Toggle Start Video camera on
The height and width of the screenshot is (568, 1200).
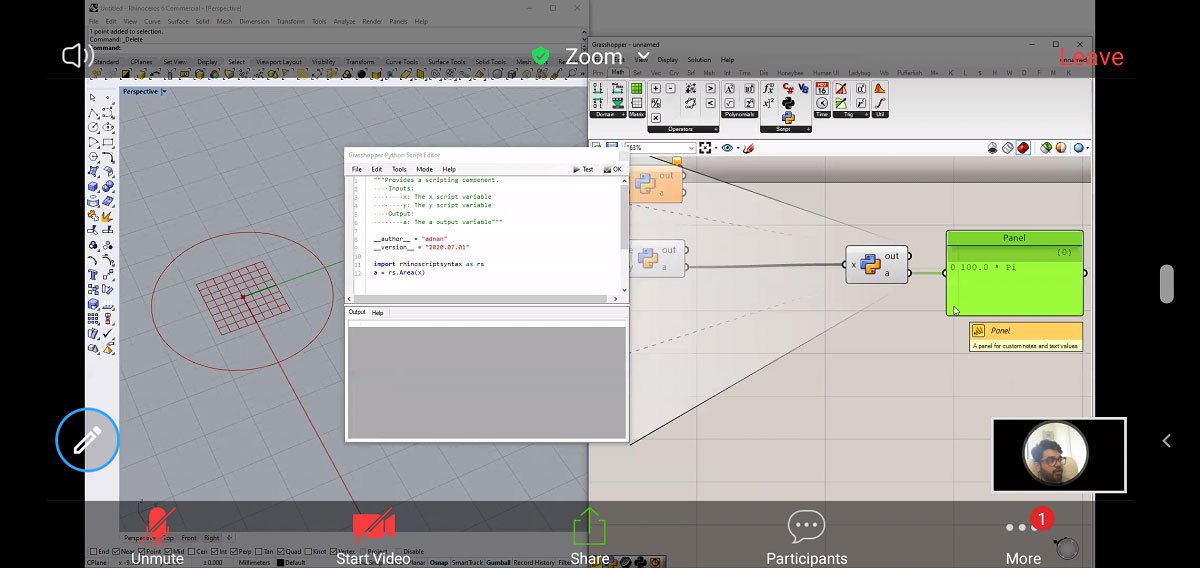373,535
